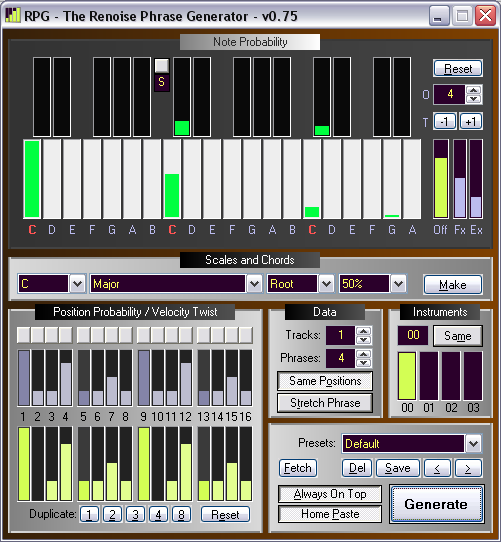Toggle the Home Paste option
Viewport: 501px width, 542px height.
point(330,514)
